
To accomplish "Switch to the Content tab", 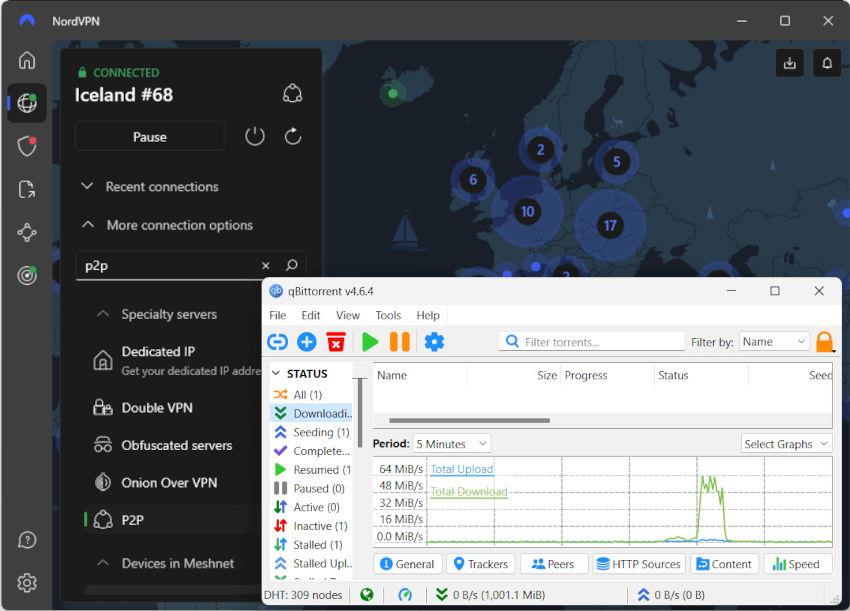I will pyautogui.click(x=725, y=564).
